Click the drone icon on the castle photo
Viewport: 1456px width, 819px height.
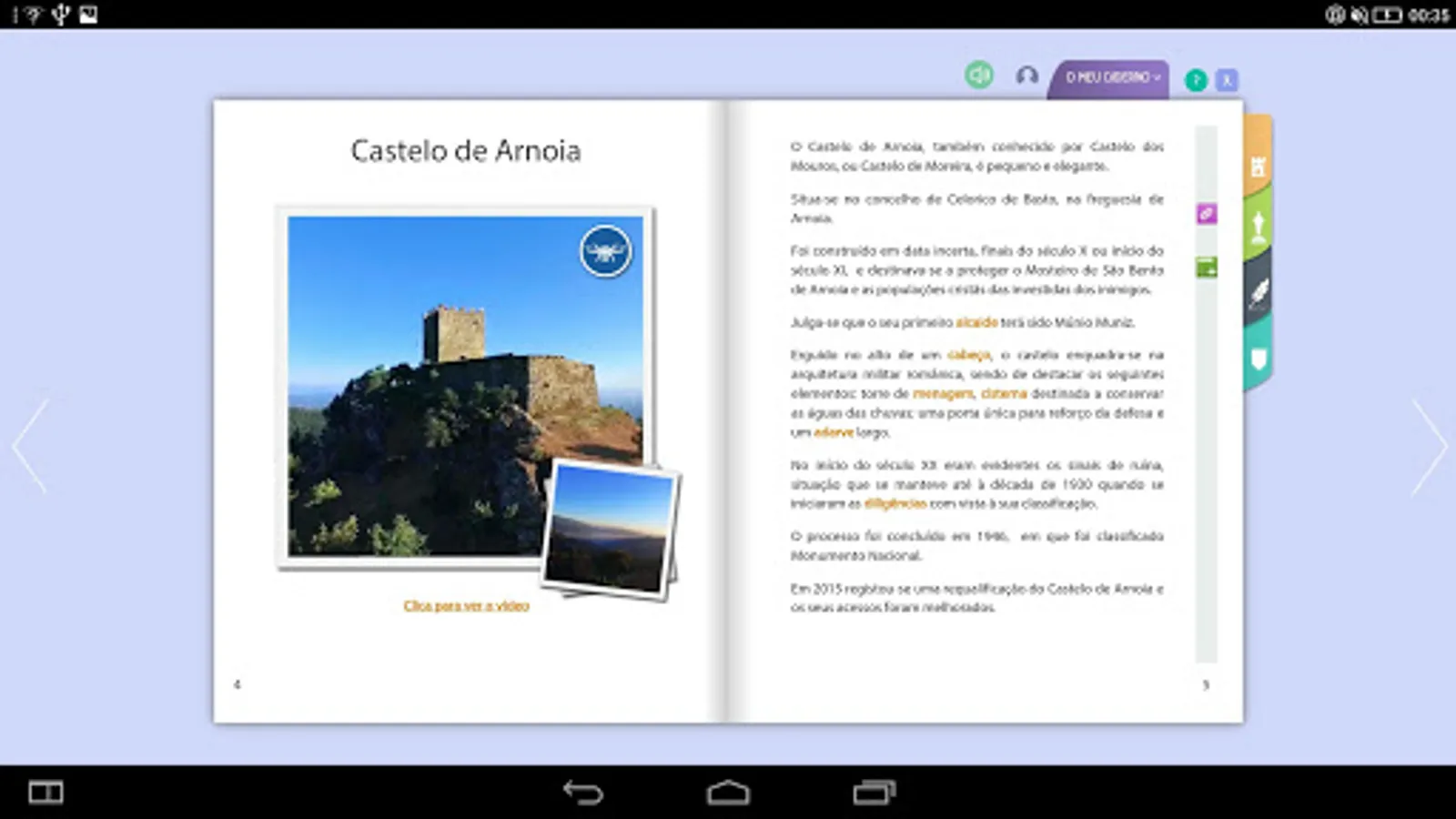point(605,250)
